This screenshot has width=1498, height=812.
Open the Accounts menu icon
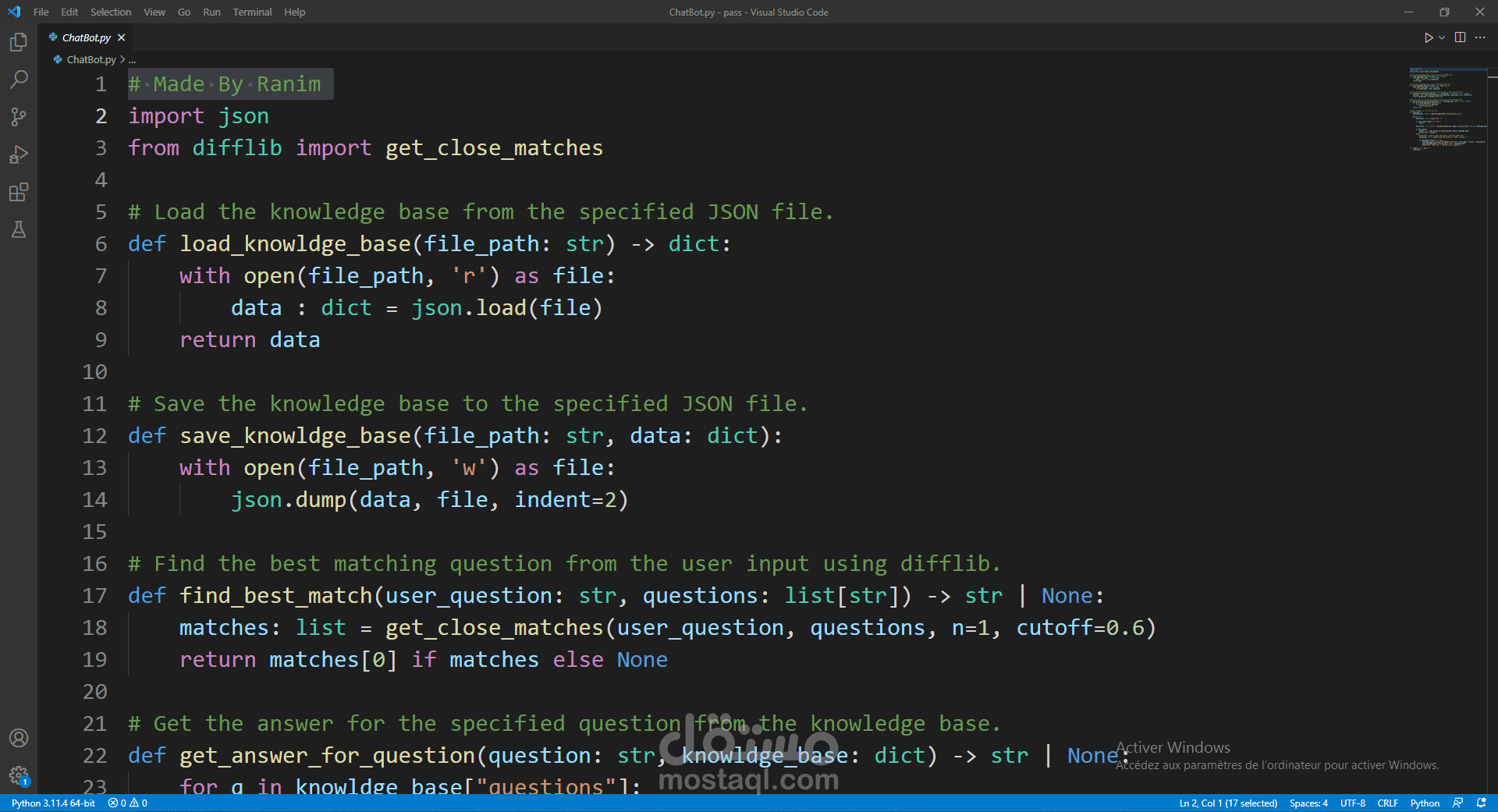(19, 738)
